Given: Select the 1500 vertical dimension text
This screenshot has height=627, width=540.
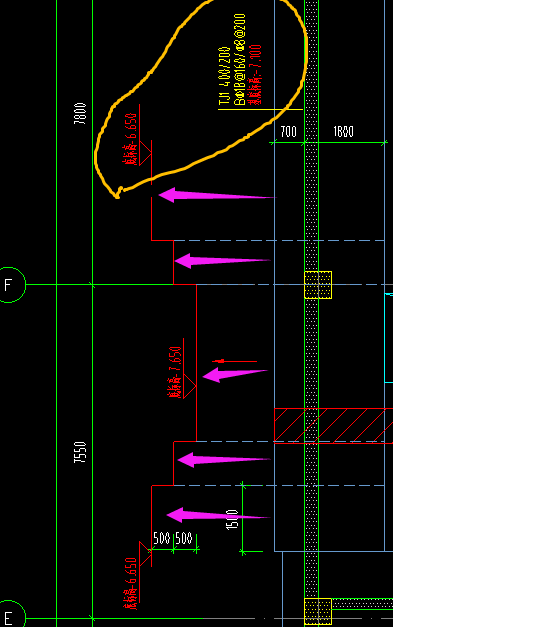Looking at the screenshot, I should click(232, 520).
